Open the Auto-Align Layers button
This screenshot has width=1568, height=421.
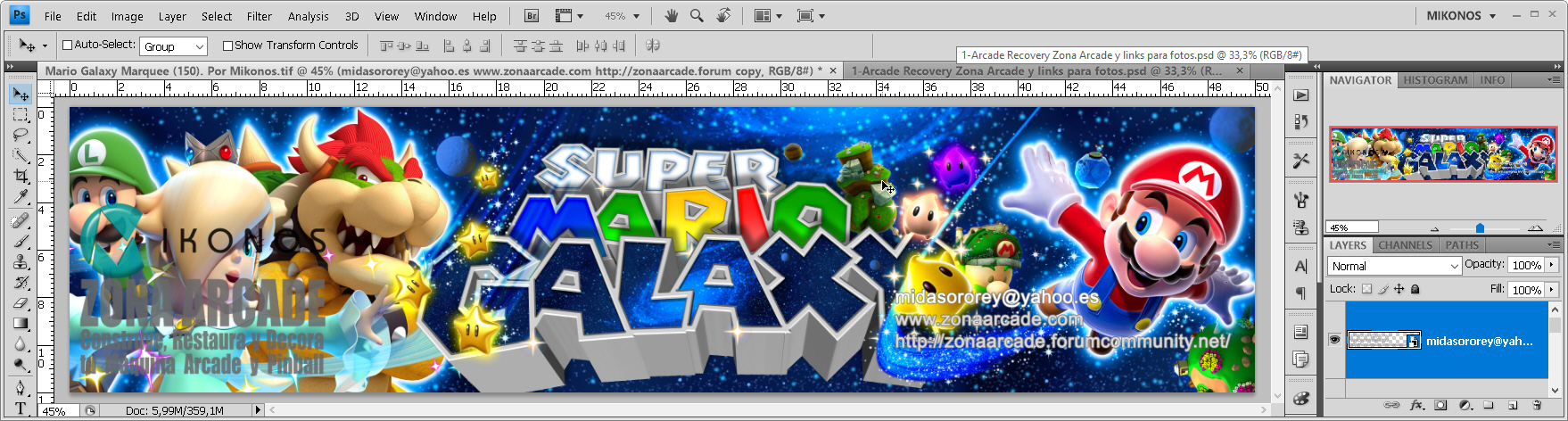coord(653,45)
